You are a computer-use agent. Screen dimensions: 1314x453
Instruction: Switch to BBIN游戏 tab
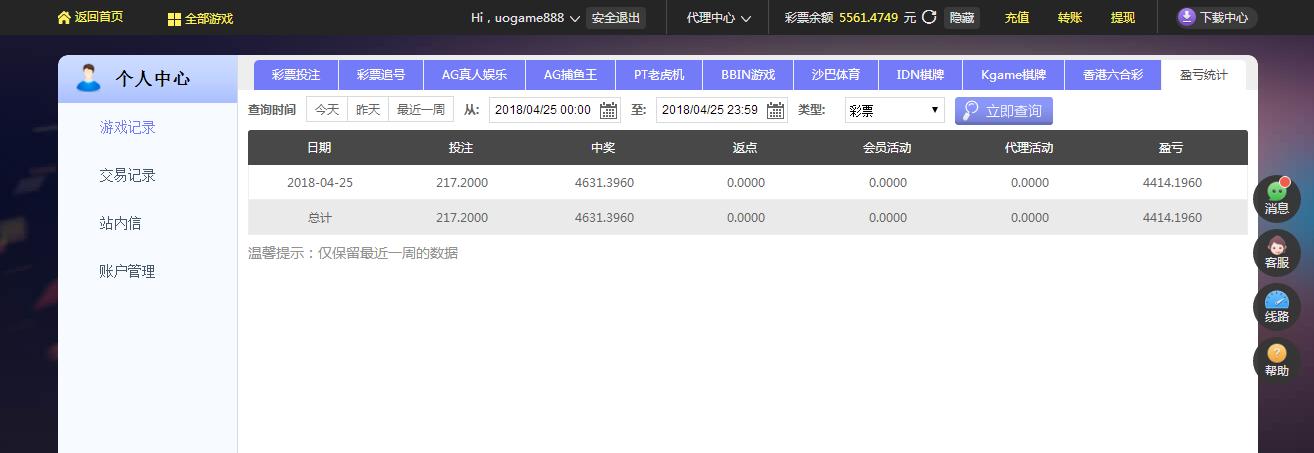(748, 75)
